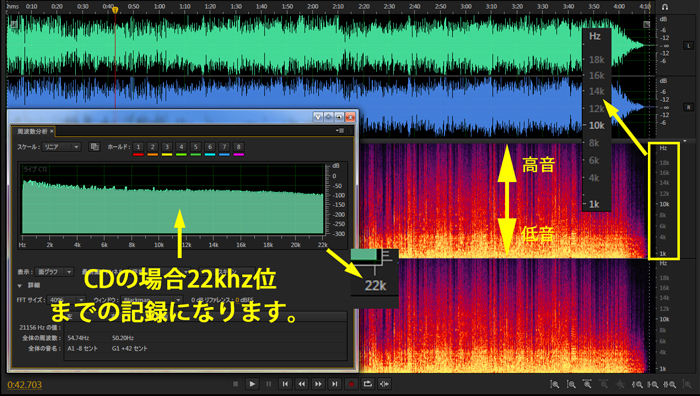
Task: Click Zoom to Selection icon
Action: 670,384
